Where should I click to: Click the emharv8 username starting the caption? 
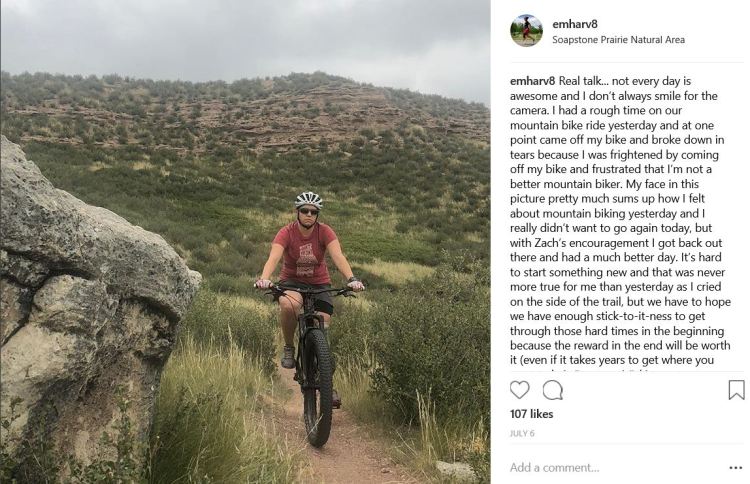click(x=532, y=80)
